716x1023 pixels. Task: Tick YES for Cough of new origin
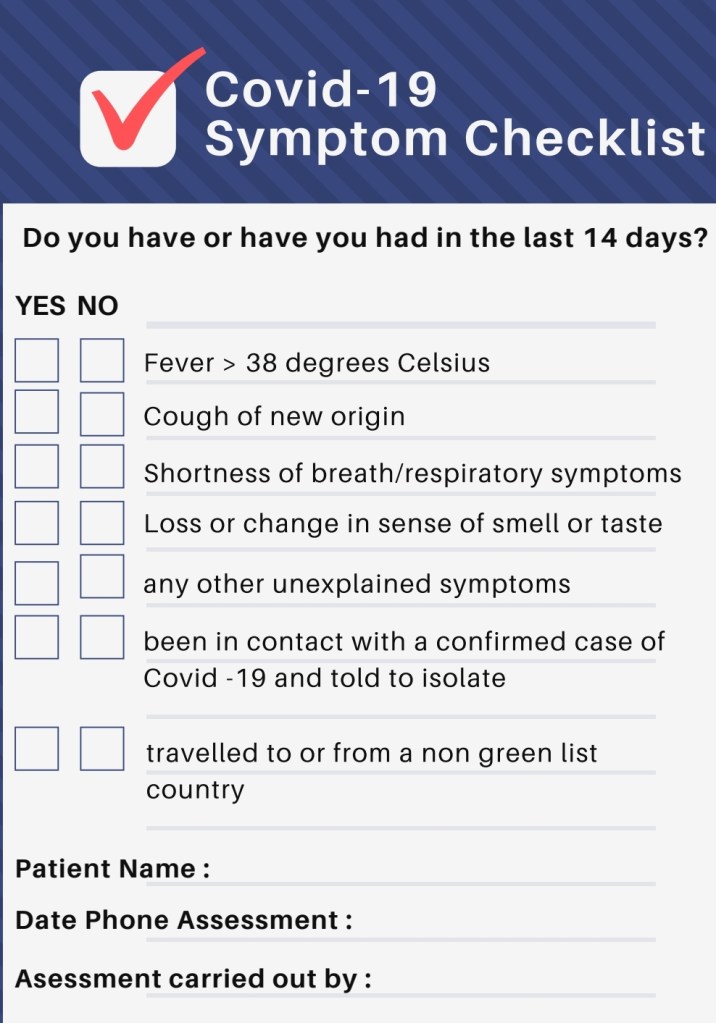[x=37, y=414]
